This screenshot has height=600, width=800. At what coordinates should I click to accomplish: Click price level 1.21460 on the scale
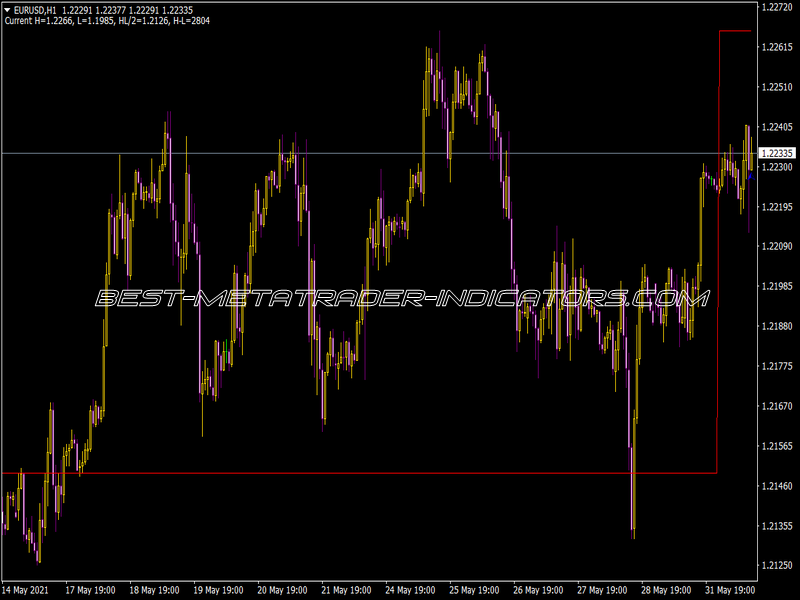(x=777, y=486)
